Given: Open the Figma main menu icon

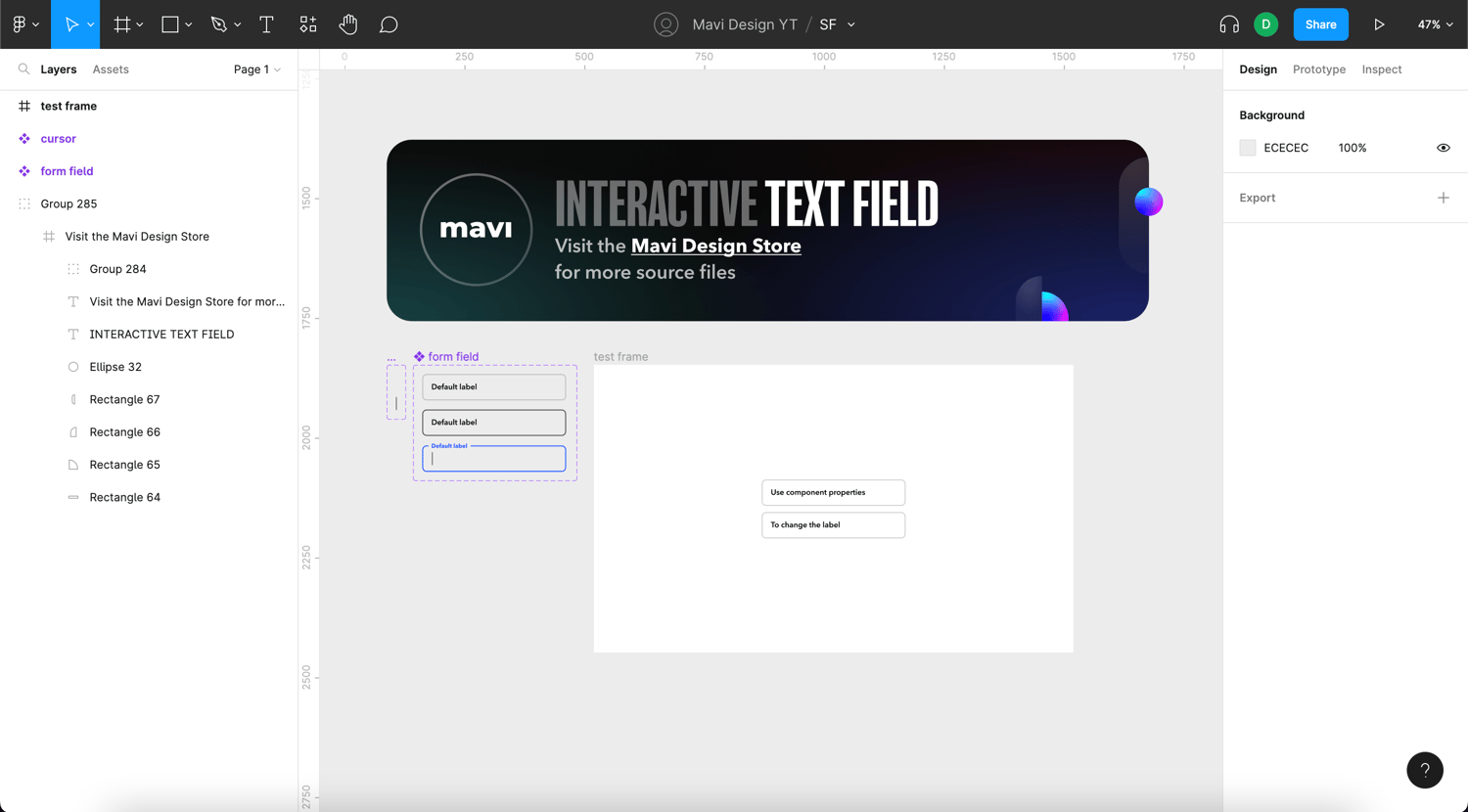Looking at the screenshot, I should tap(20, 24).
